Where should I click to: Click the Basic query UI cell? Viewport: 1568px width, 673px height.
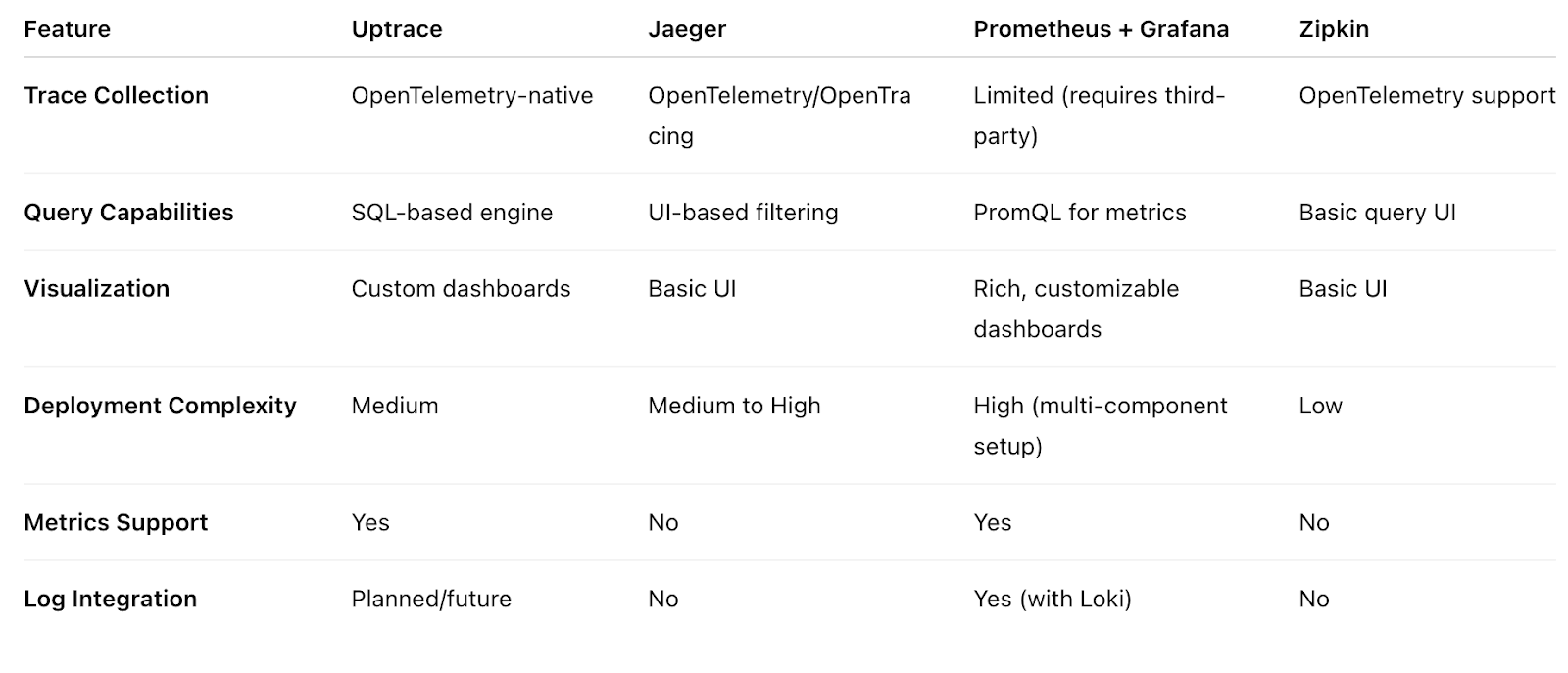1377,213
